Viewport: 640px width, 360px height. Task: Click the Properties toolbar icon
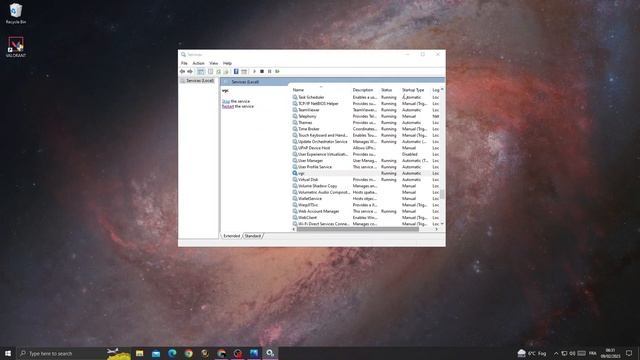click(x=210, y=71)
